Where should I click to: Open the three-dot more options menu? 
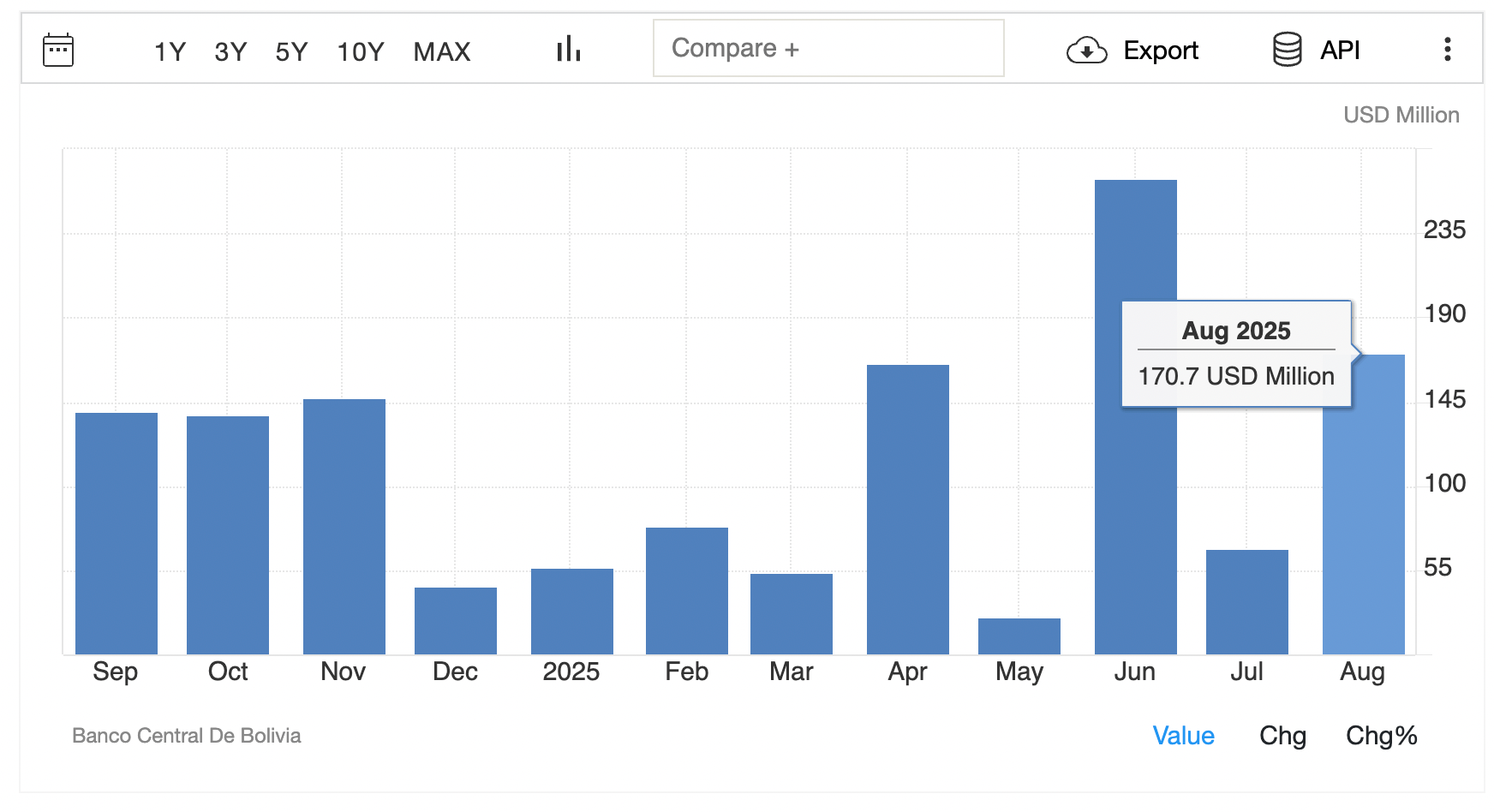1447,50
